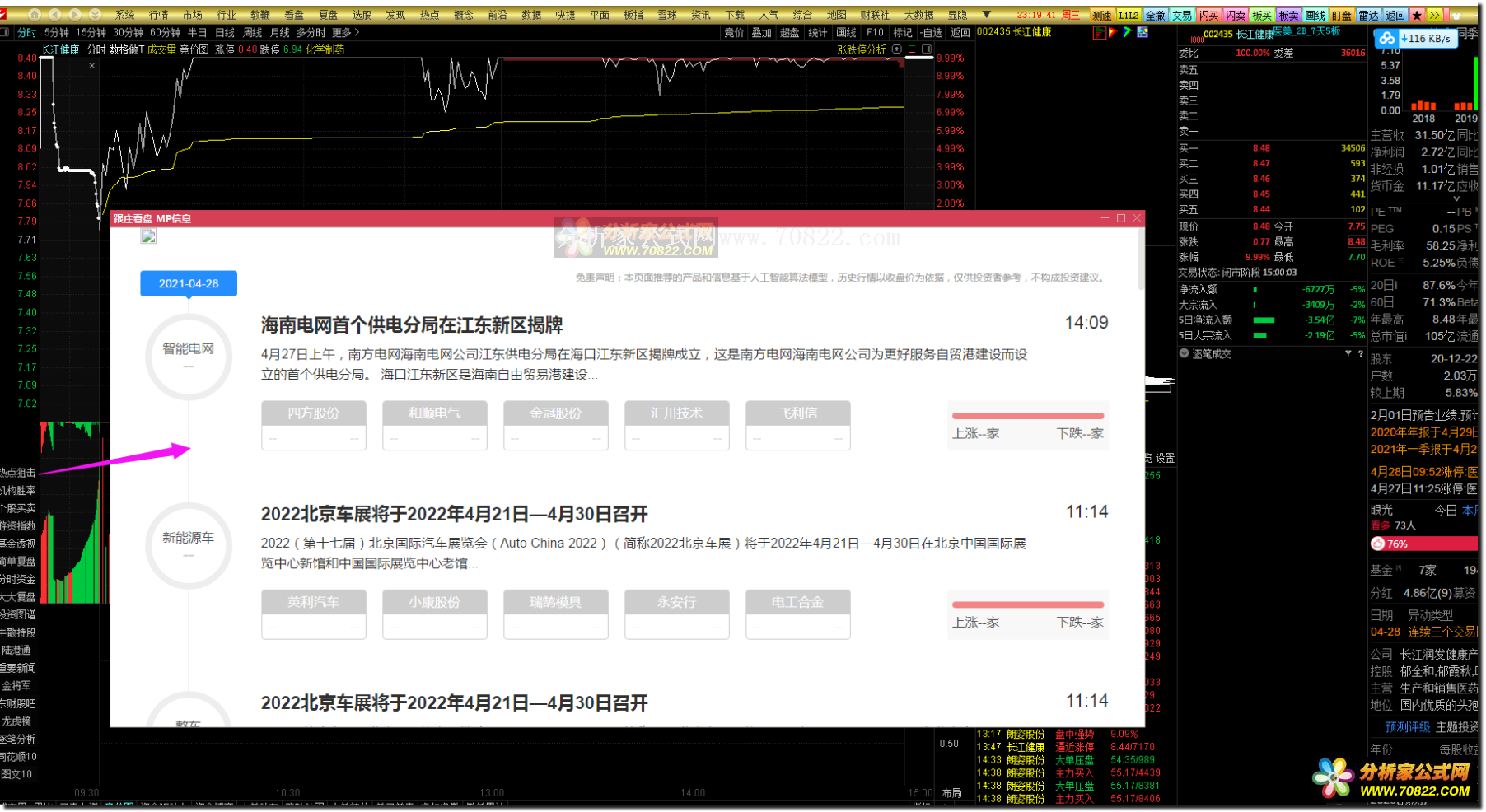Click the broken image icon in MP信息 window
This screenshot has height=812, width=1486.
148,237
